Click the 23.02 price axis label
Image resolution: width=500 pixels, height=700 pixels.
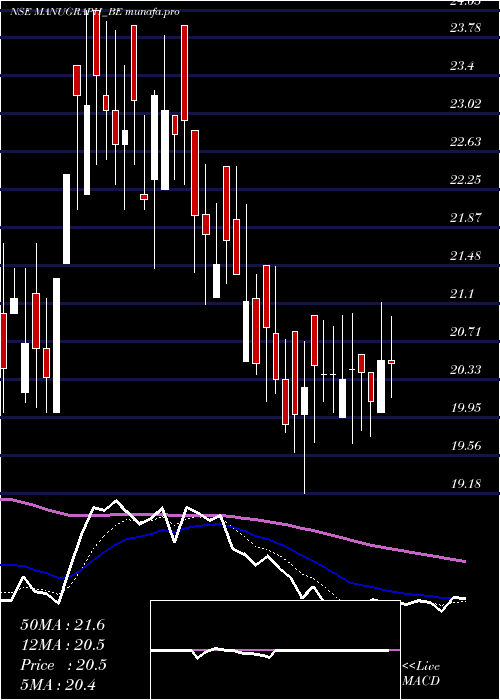pyautogui.click(x=466, y=104)
